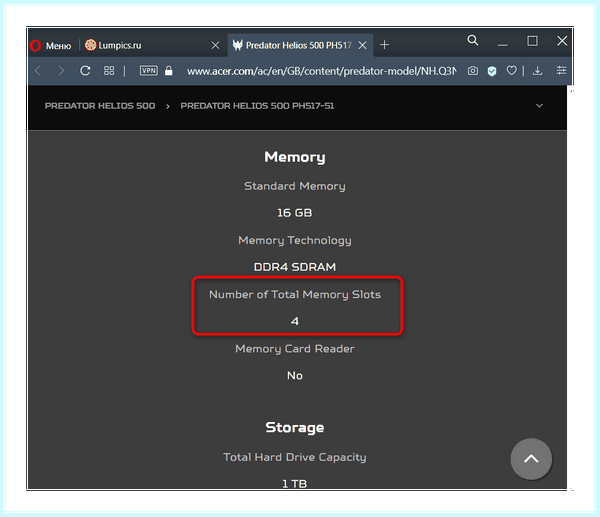
Task: Click the Storage section heading
Action: click(295, 428)
